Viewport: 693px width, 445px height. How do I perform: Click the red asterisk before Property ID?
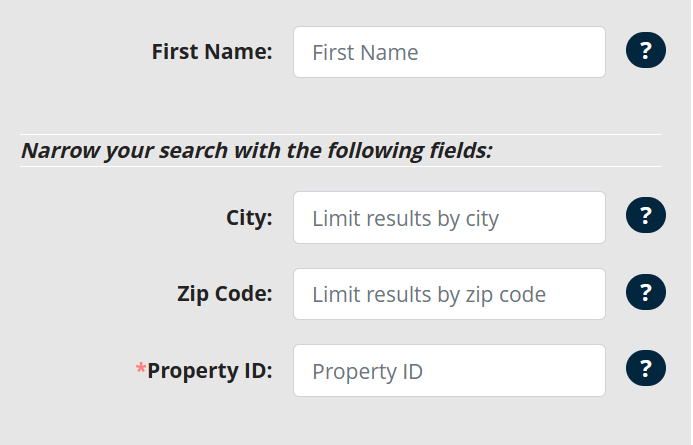[x=141, y=369]
